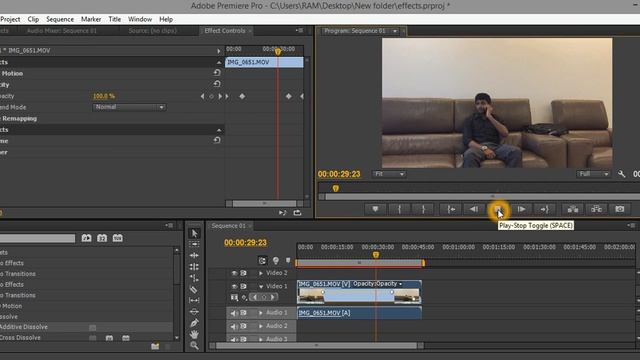Mute Audio 1 track output speaker

pos(234,313)
